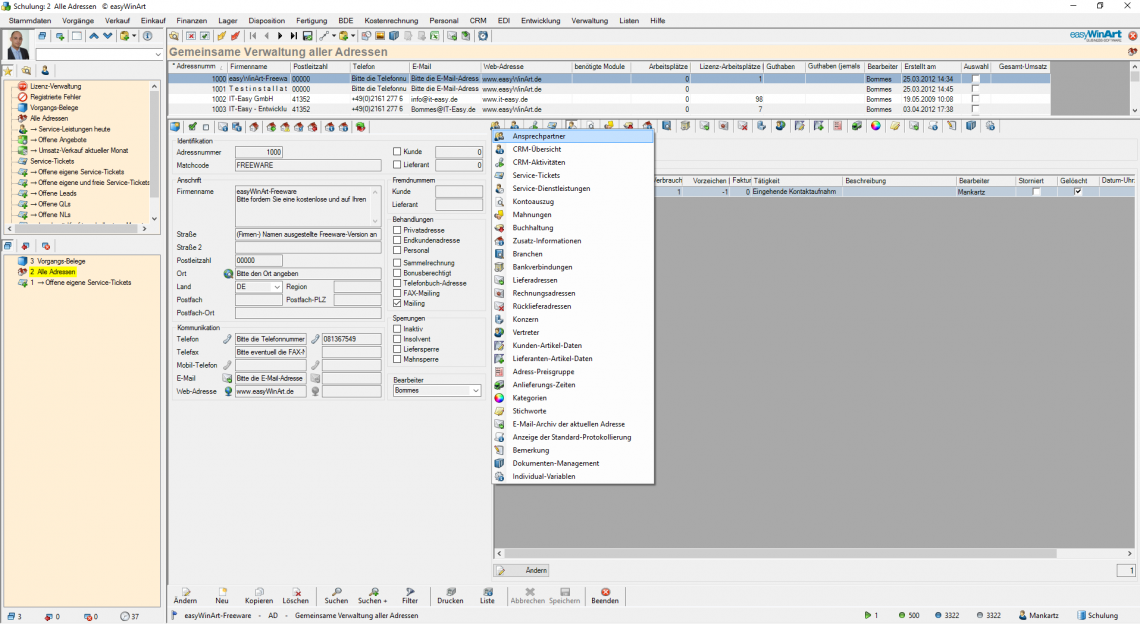Viewport: 1140px width, 624px height.
Task: Click into the Matchcode field
Action: click(x=308, y=164)
